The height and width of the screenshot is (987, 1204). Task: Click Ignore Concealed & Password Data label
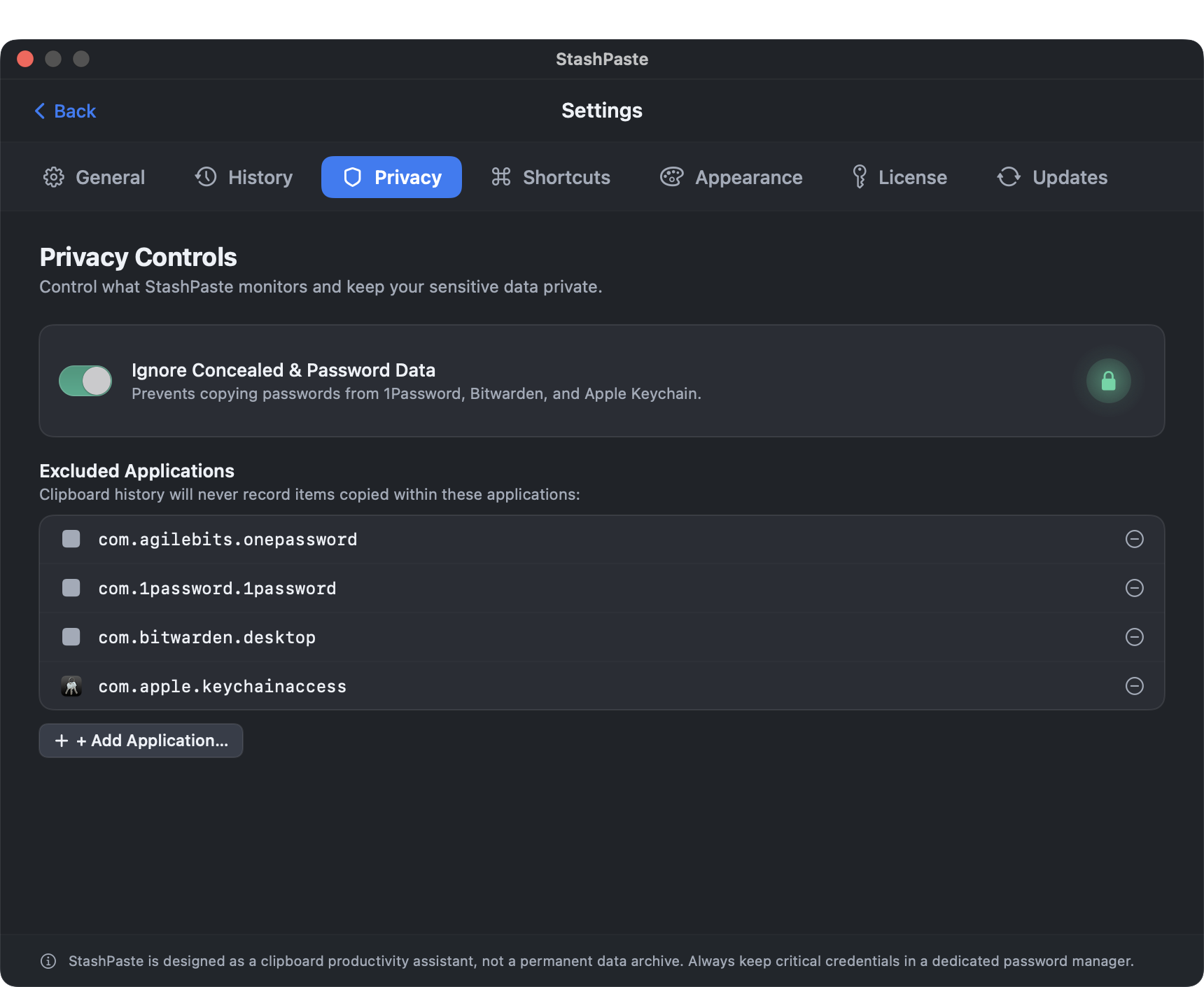point(283,370)
